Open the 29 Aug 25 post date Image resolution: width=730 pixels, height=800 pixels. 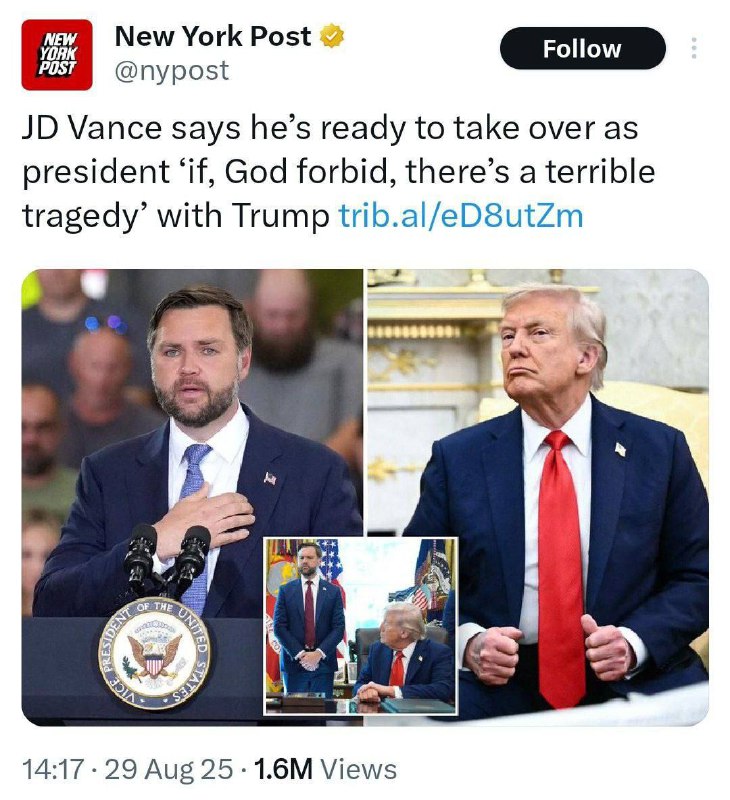pyautogui.click(x=169, y=770)
